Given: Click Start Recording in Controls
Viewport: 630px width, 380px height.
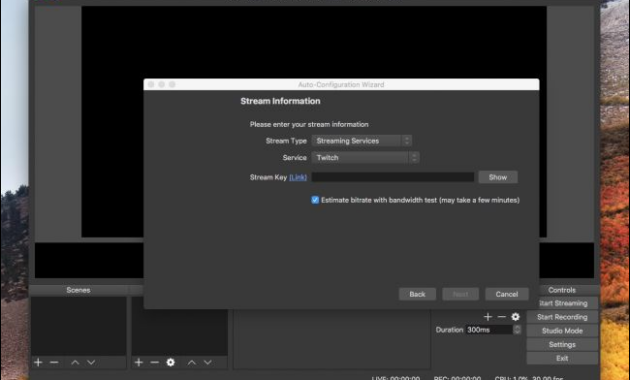Looking at the screenshot, I should pyautogui.click(x=562, y=317).
